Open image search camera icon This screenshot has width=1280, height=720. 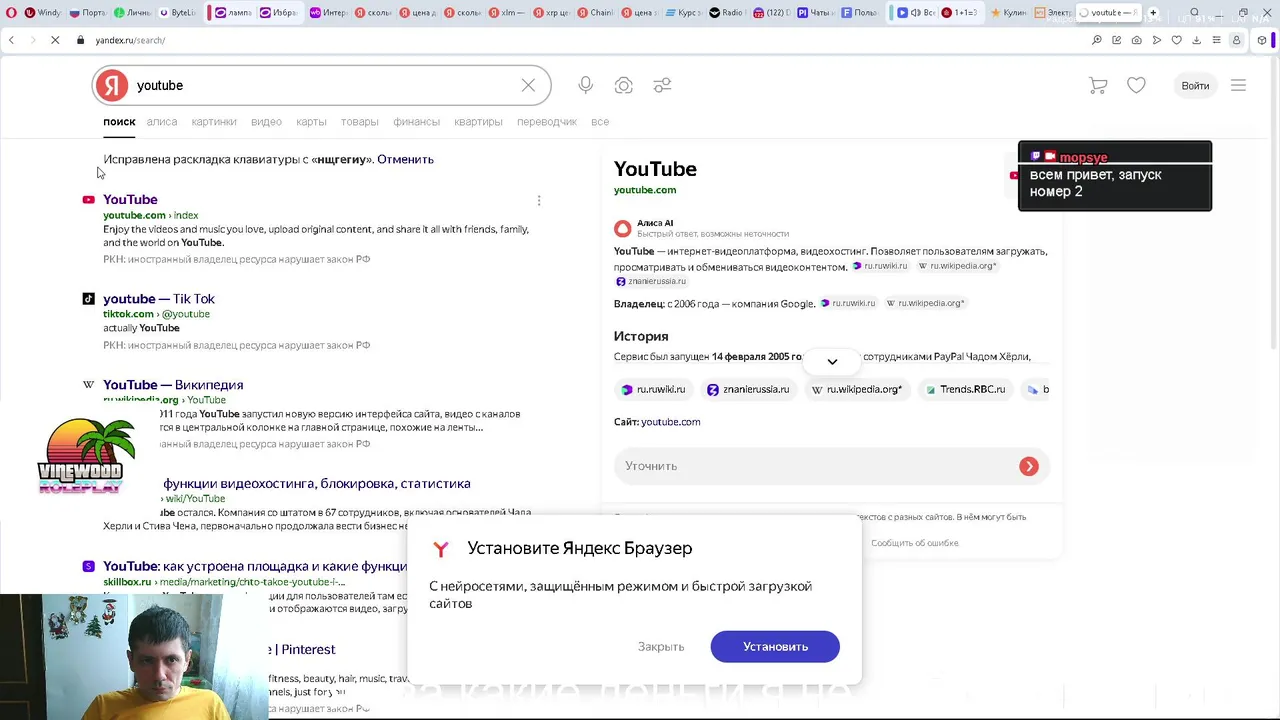tap(623, 85)
